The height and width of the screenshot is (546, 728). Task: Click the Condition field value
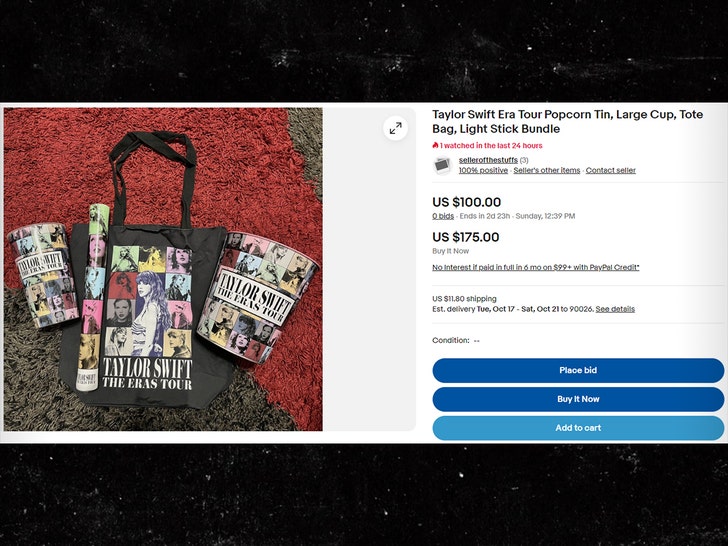point(477,341)
